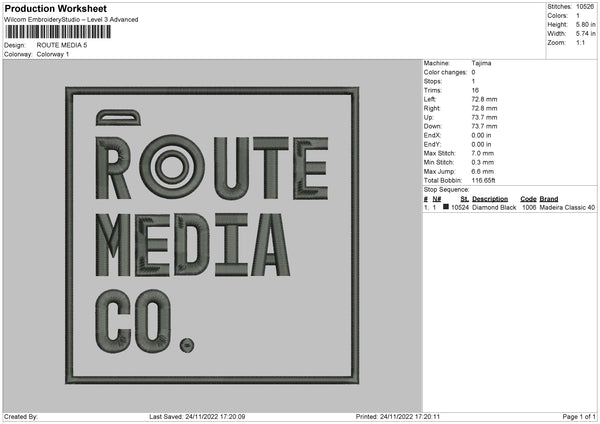Viewport: 600px width, 424px height.
Task: Click the Down value 73.7 mm
Action: (x=484, y=126)
